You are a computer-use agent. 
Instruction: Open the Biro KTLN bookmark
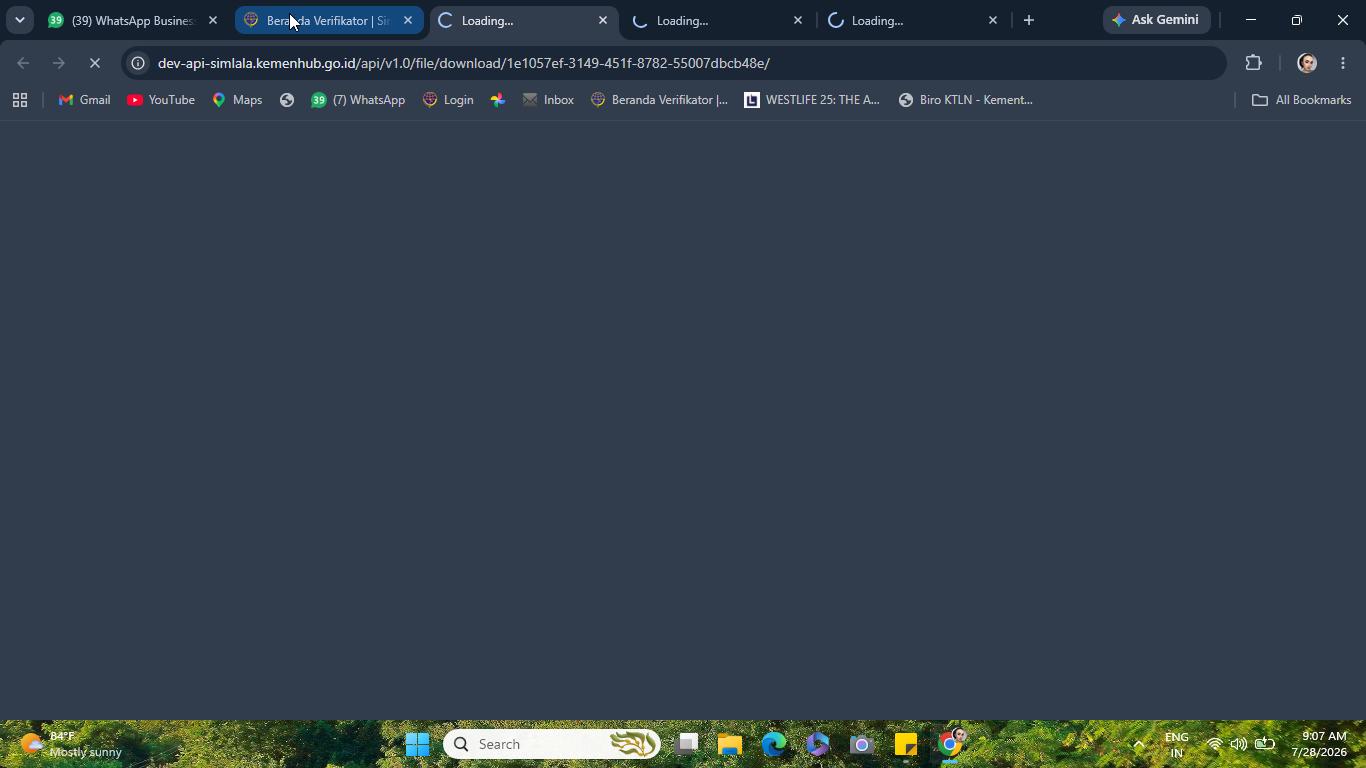coord(966,100)
